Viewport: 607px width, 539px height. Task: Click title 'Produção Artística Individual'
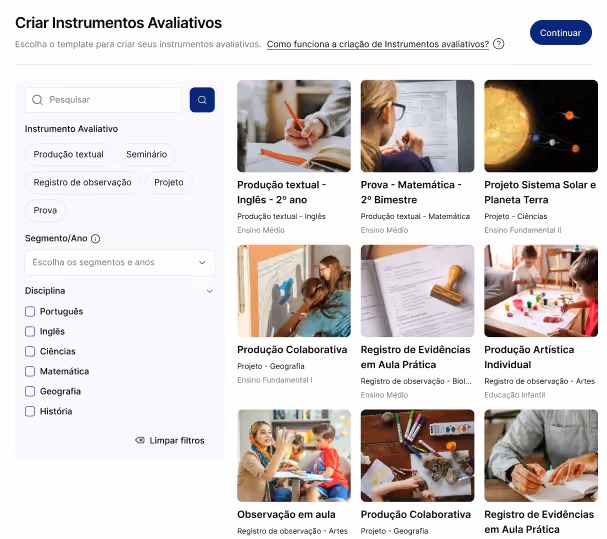point(529,357)
